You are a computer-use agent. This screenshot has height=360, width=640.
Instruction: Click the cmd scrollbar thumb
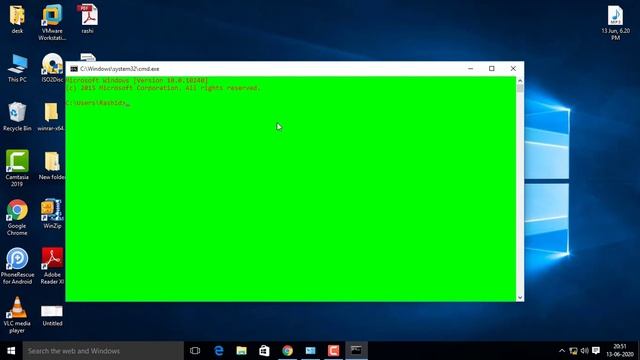520,88
